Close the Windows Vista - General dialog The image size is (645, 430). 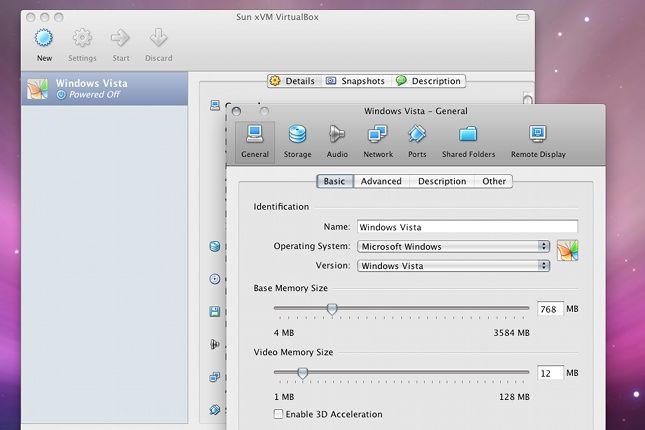point(236,112)
